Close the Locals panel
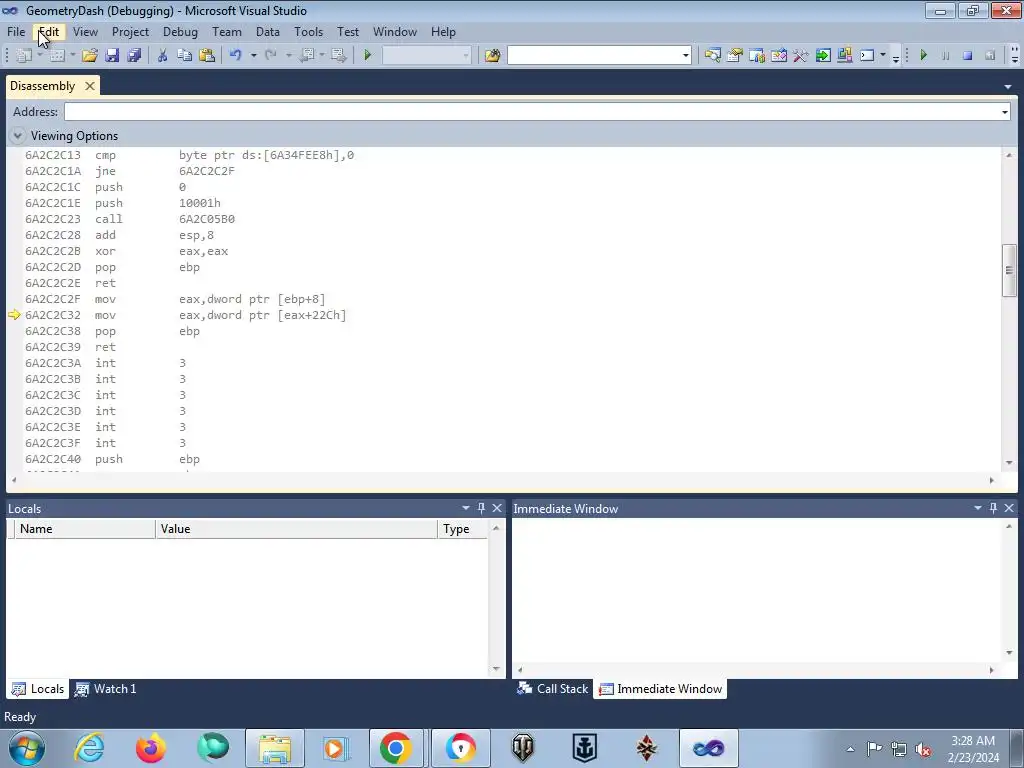This screenshot has width=1024, height=768. (x=497, y=508)
